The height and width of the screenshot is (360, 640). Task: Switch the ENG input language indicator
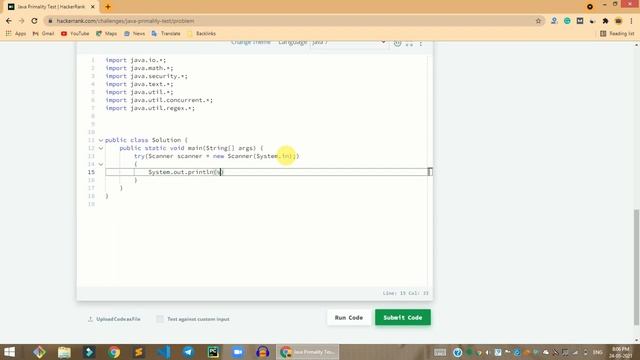click(x=598, y=352)
